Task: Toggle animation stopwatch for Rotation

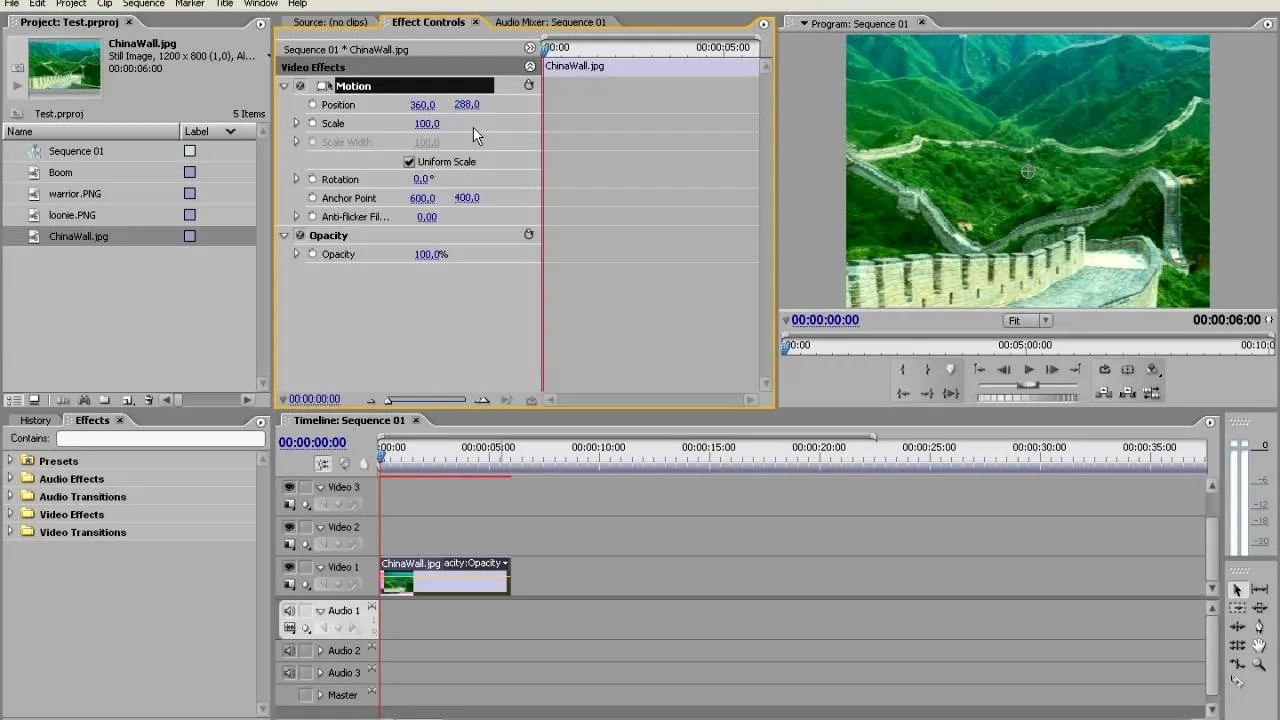Action: (x=312, y=179)
